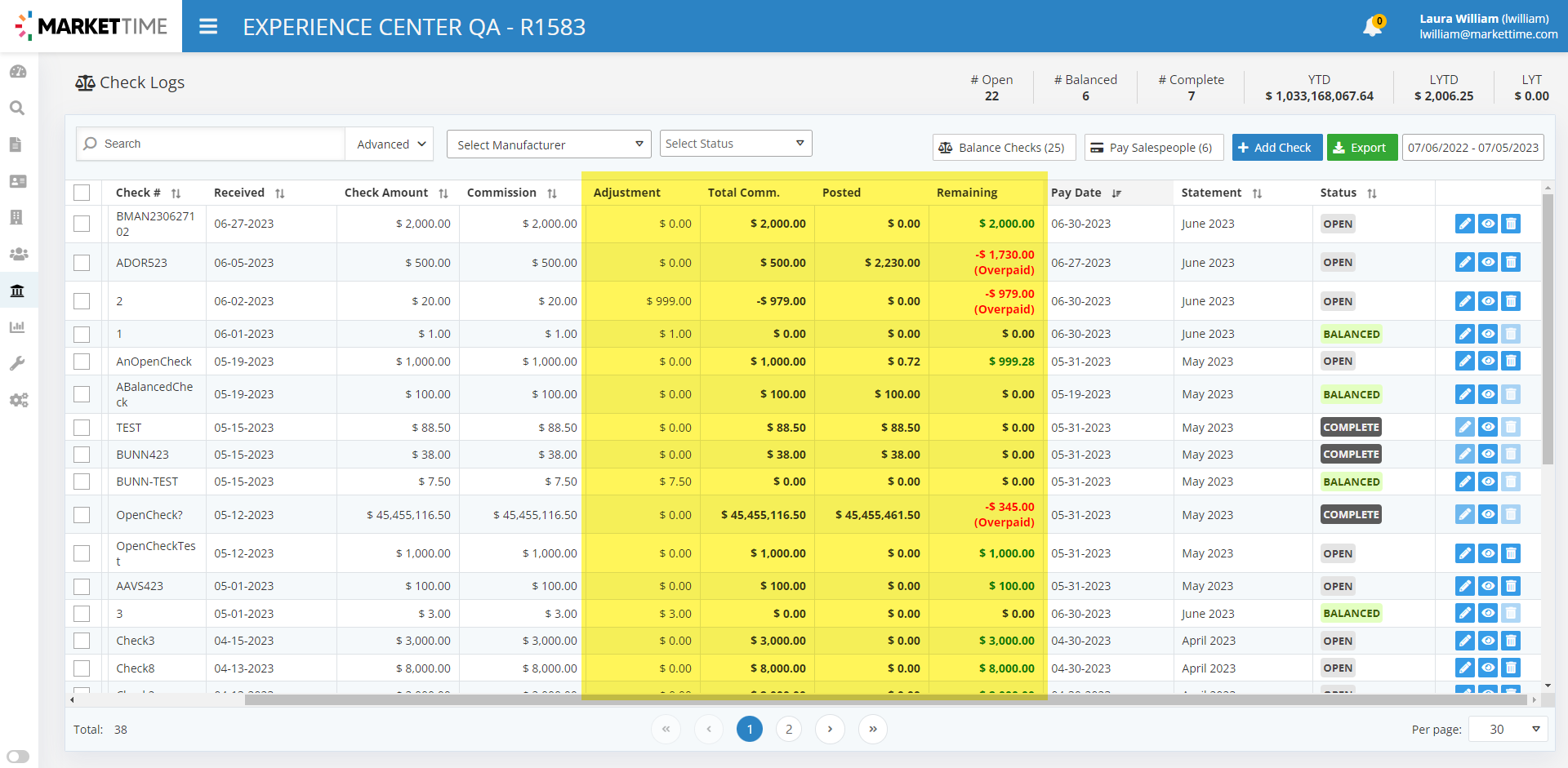Select the BMAN230627102 row checkbox
Image resolution: width=1568 pixels, height=768 pixels.
(x=82, y=224)
